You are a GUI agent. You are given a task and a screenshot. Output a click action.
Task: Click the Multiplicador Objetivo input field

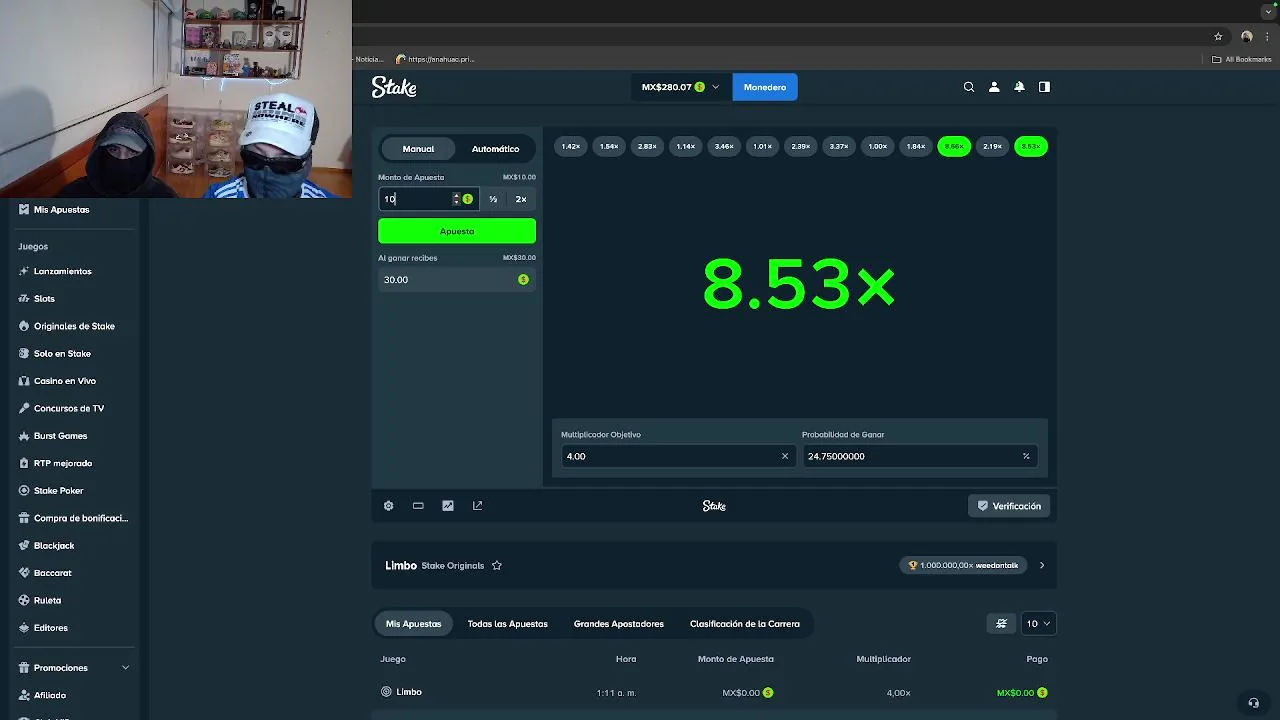pyautogui.click(x=677, y=456)
